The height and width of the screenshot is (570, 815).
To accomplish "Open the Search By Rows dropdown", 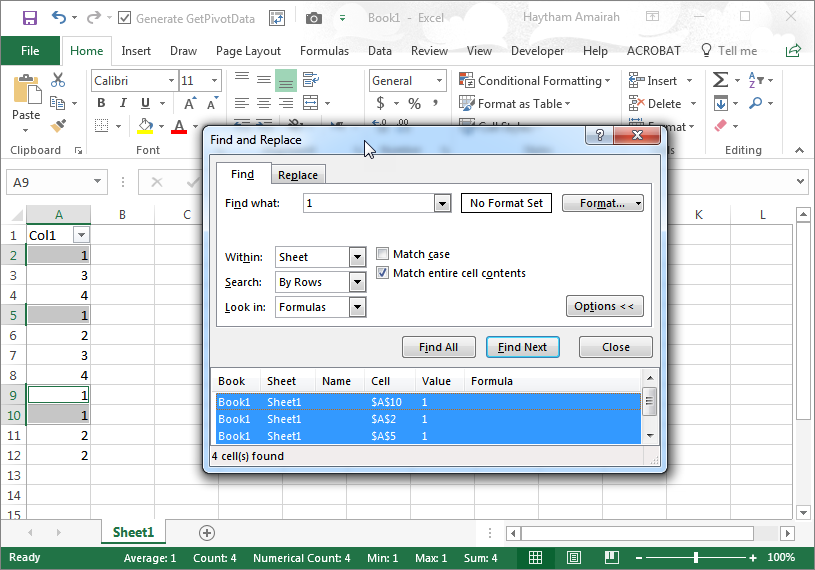I will pyautogui.click(x=357, y=282).
